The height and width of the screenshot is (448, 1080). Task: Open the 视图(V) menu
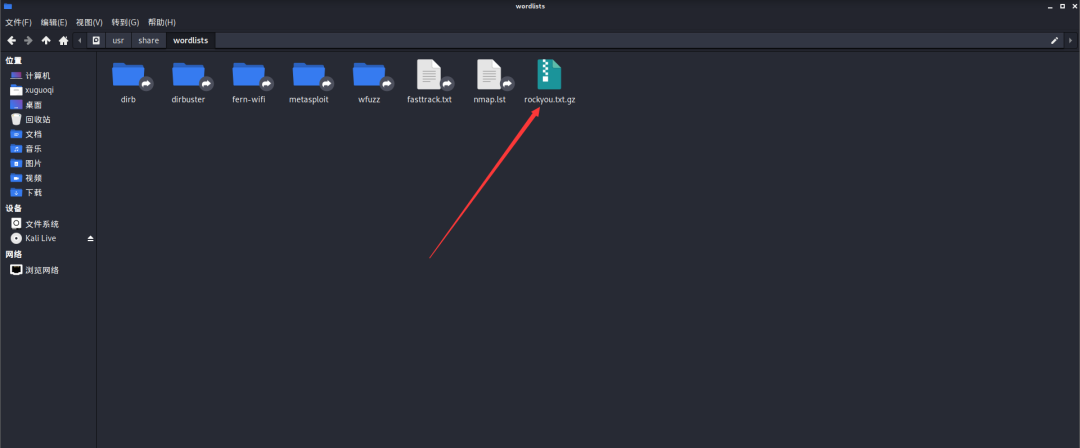pyautogui.click(x=89, y=23)
